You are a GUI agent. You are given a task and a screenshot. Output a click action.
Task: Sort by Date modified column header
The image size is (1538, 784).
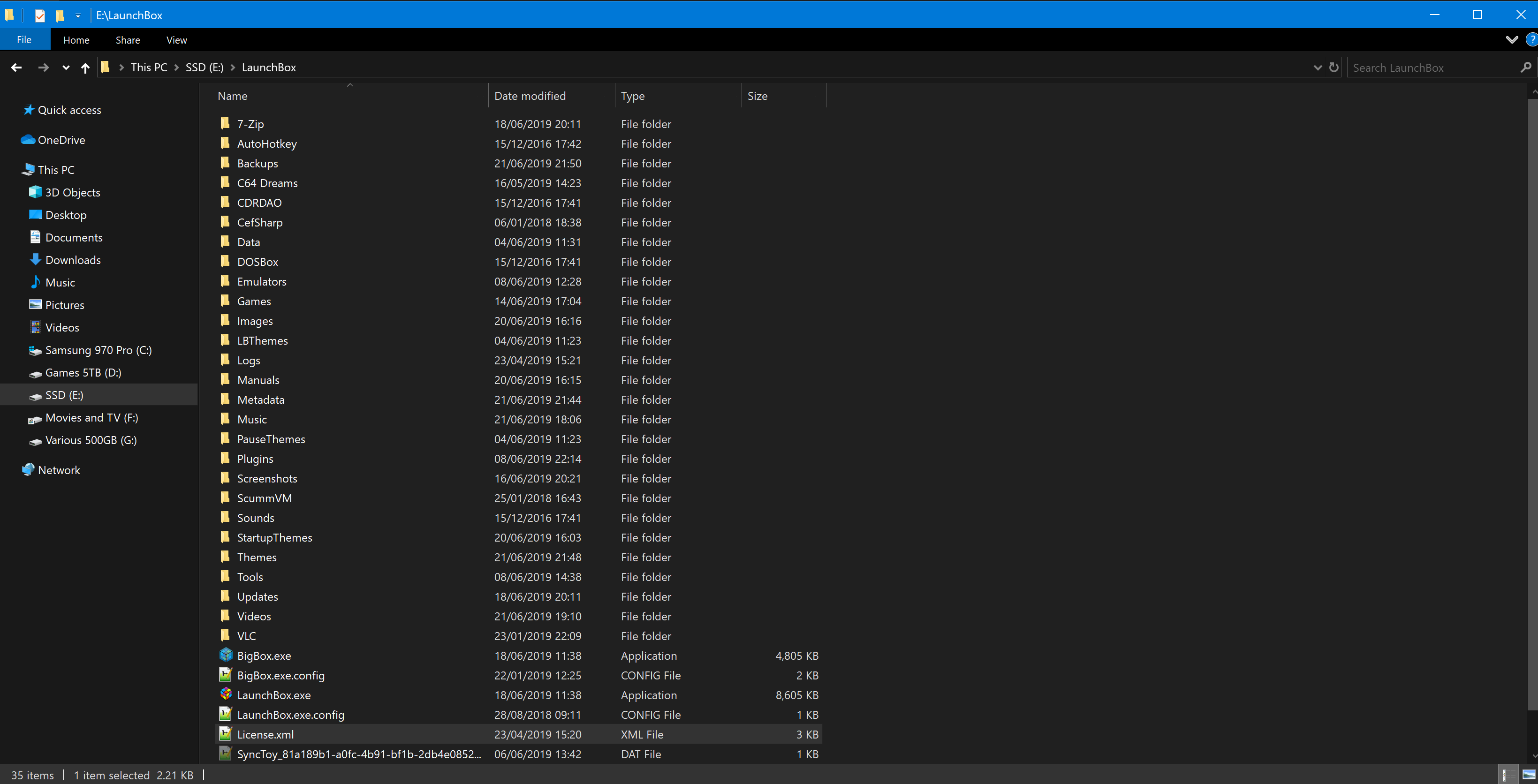[x=552, y=96]
